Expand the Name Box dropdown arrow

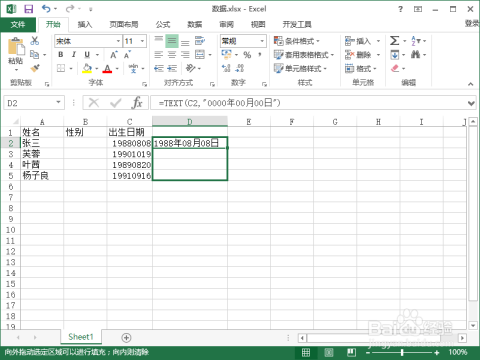(58, 102)
